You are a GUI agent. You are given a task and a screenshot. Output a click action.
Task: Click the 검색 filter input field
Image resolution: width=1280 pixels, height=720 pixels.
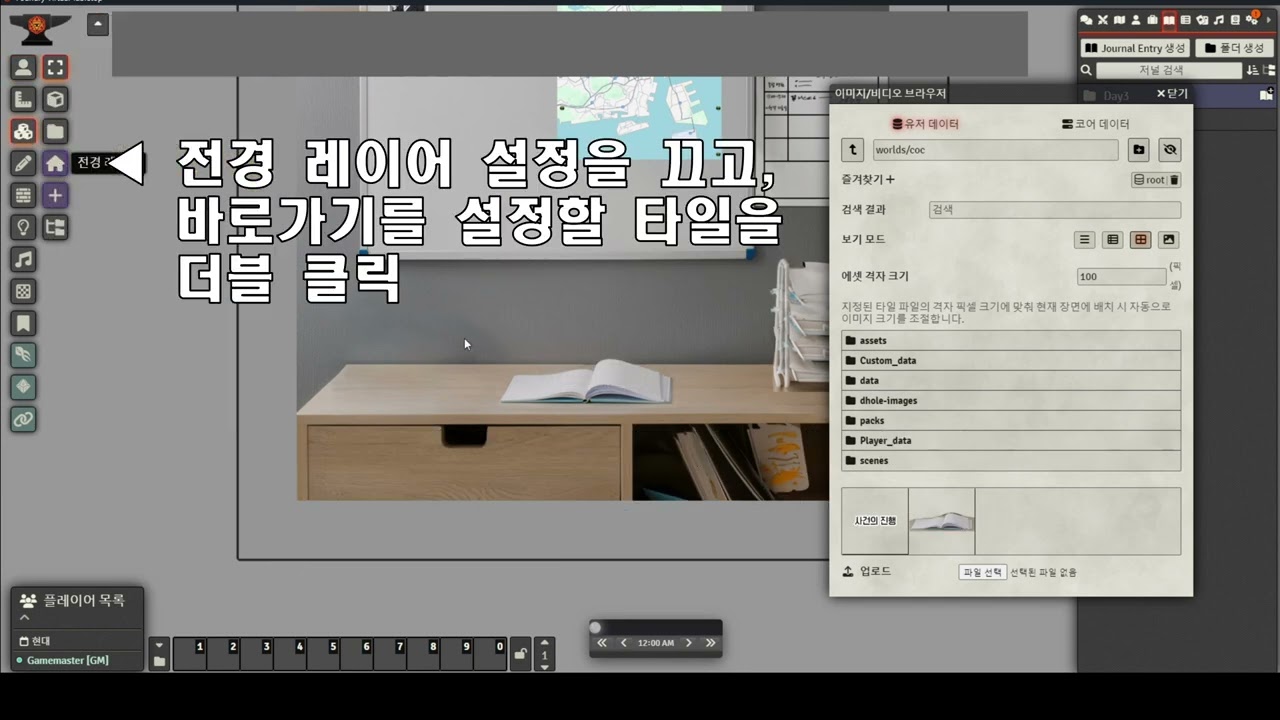(x=1054, y=210)
